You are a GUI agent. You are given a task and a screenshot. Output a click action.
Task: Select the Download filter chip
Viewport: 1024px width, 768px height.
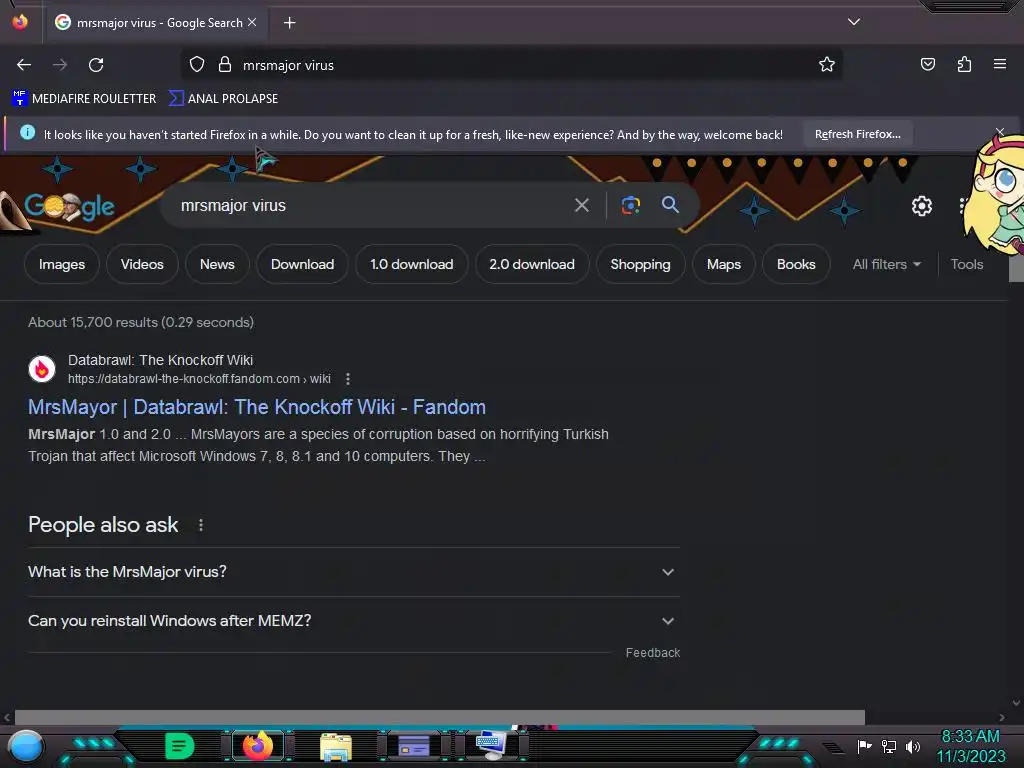(x=302, y=264)
